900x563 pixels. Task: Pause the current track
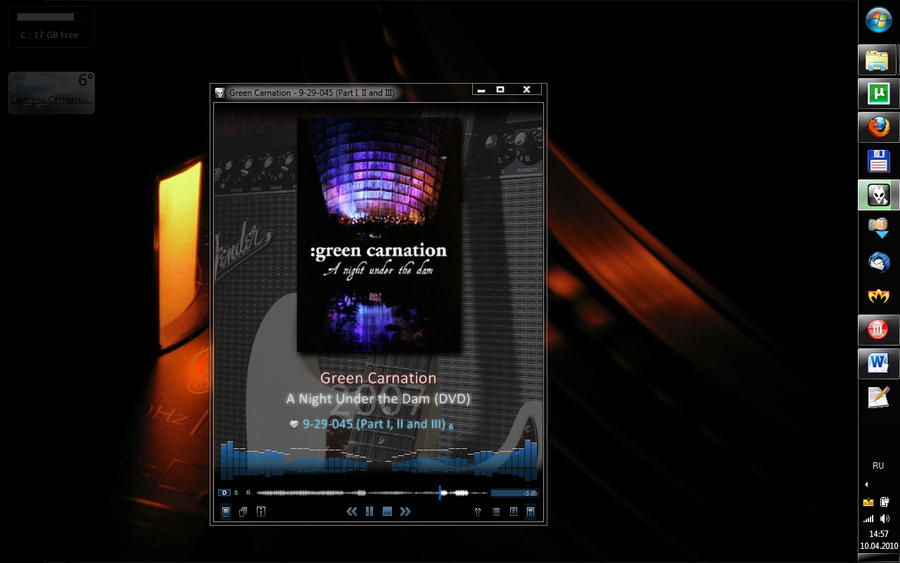click(x=370, y=511)
